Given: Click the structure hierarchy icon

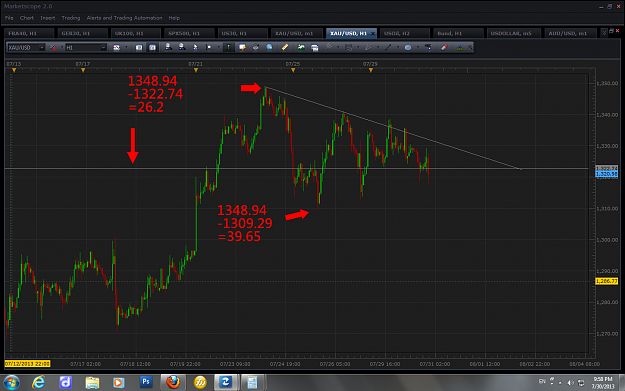Looking at the screenshot, I should tap(460, 47).
